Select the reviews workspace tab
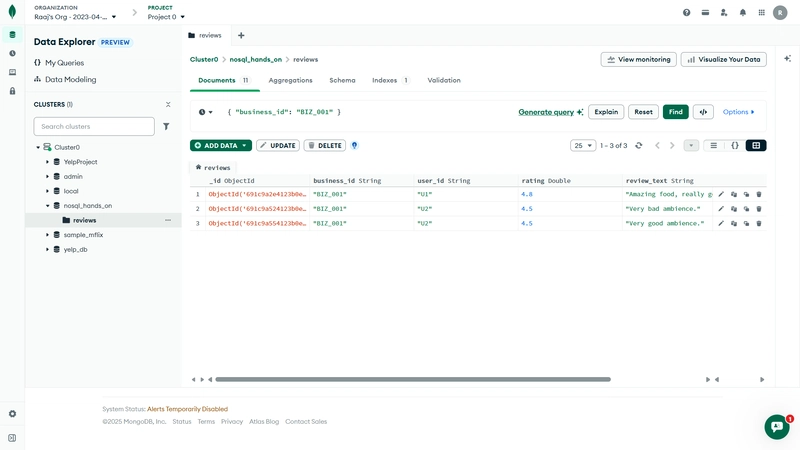The image size is (800, 450). [x=205, y=35]
